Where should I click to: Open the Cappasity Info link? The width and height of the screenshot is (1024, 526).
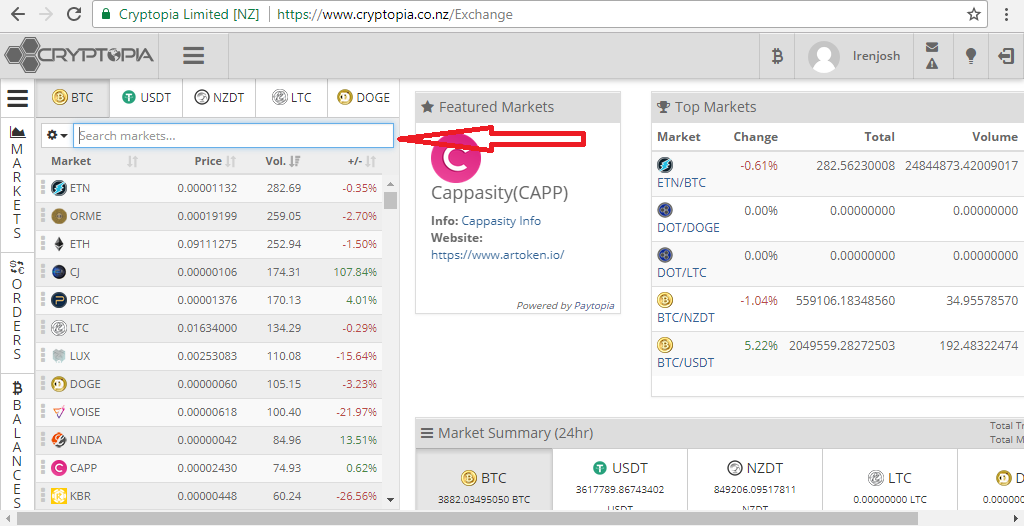tap(501, 221)
